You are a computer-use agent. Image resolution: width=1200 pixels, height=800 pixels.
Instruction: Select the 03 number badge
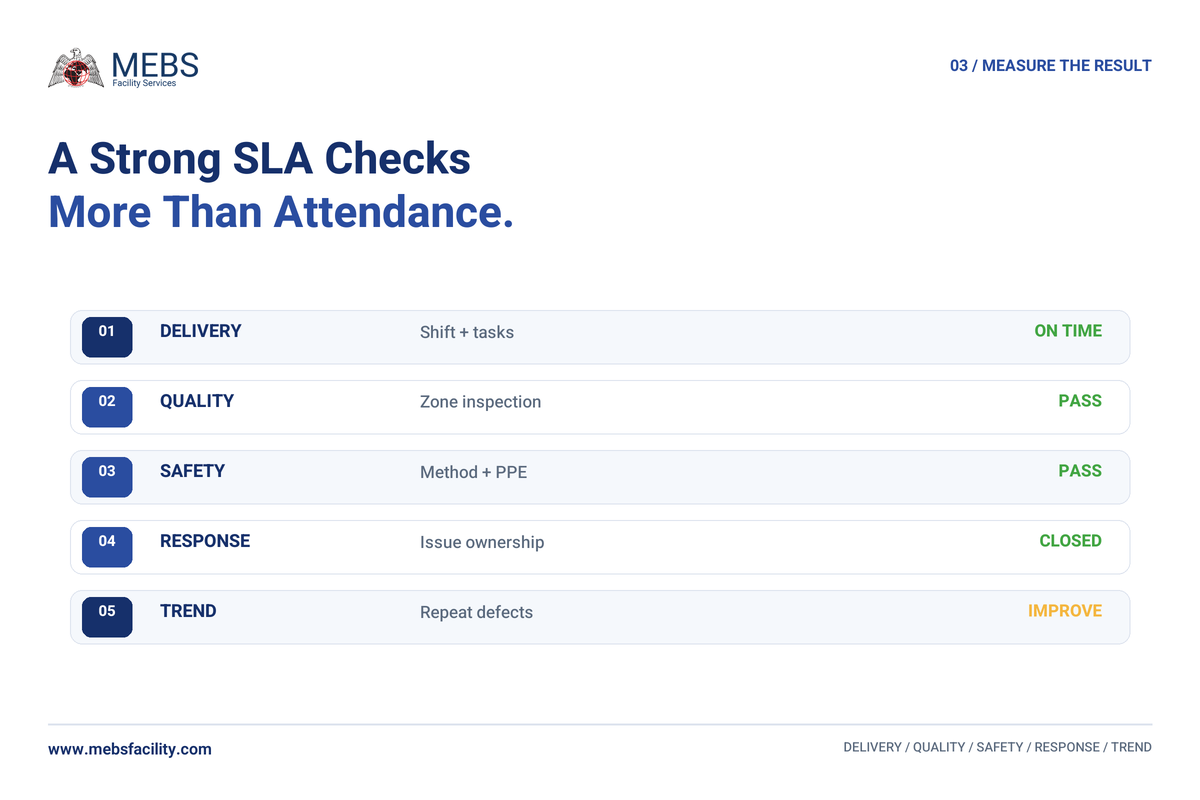click(x=107, y=477)
